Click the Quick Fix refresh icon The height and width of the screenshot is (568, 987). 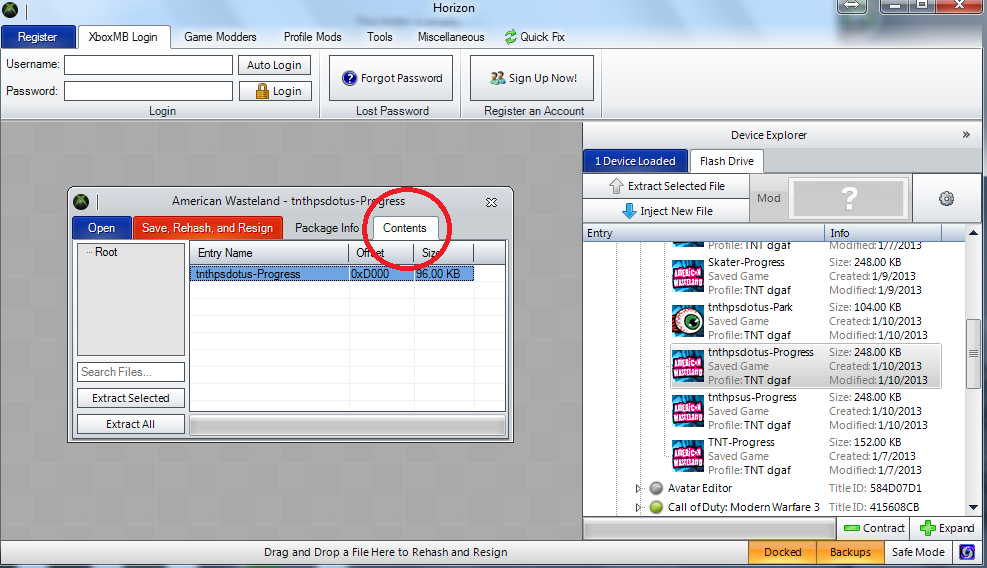[x=511, y=37]
